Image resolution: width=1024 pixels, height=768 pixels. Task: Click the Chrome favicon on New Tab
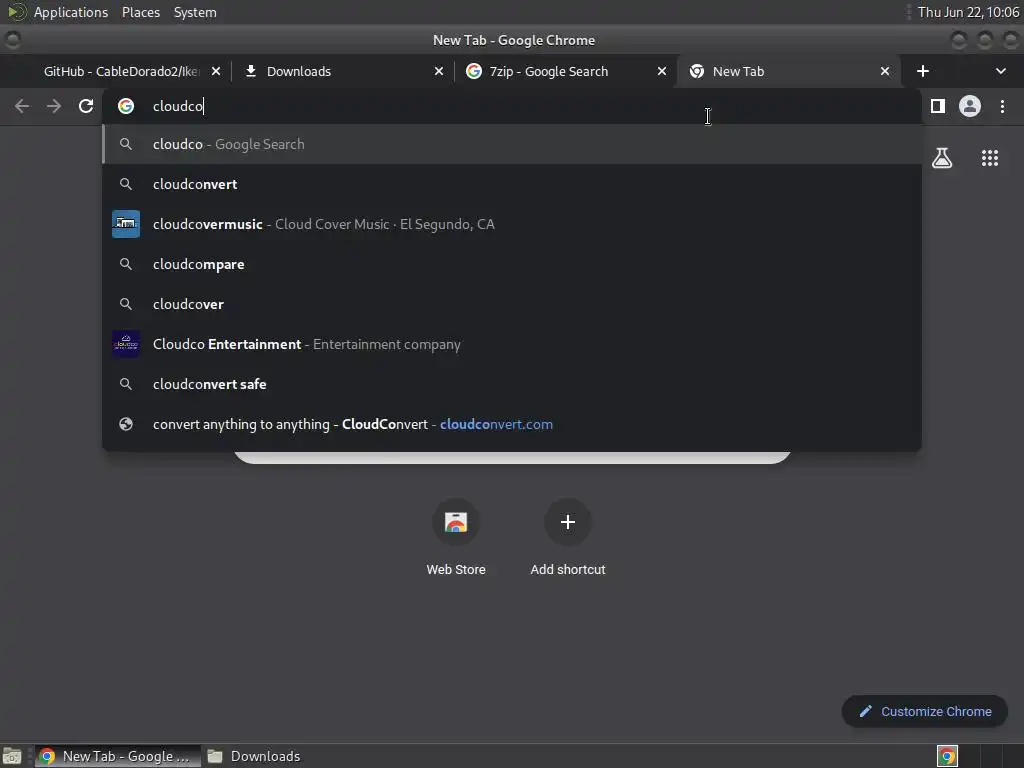click(x=697, y=71)
